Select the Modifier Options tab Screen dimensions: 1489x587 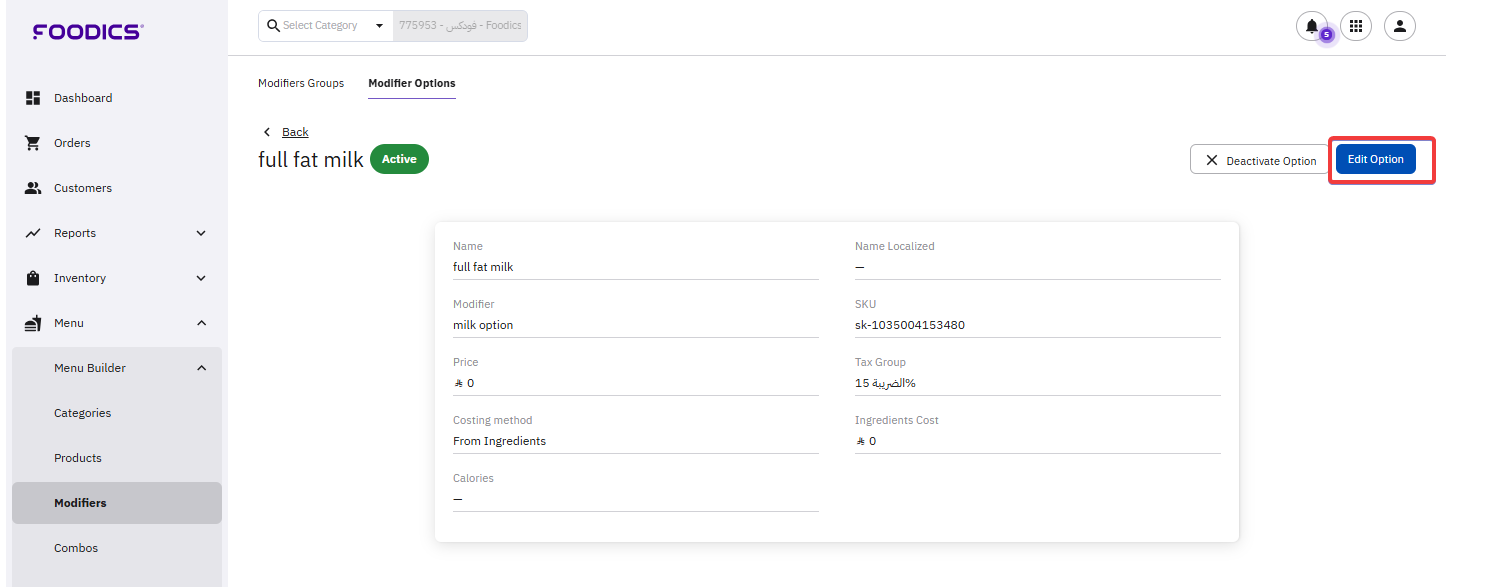pos(411,83)
